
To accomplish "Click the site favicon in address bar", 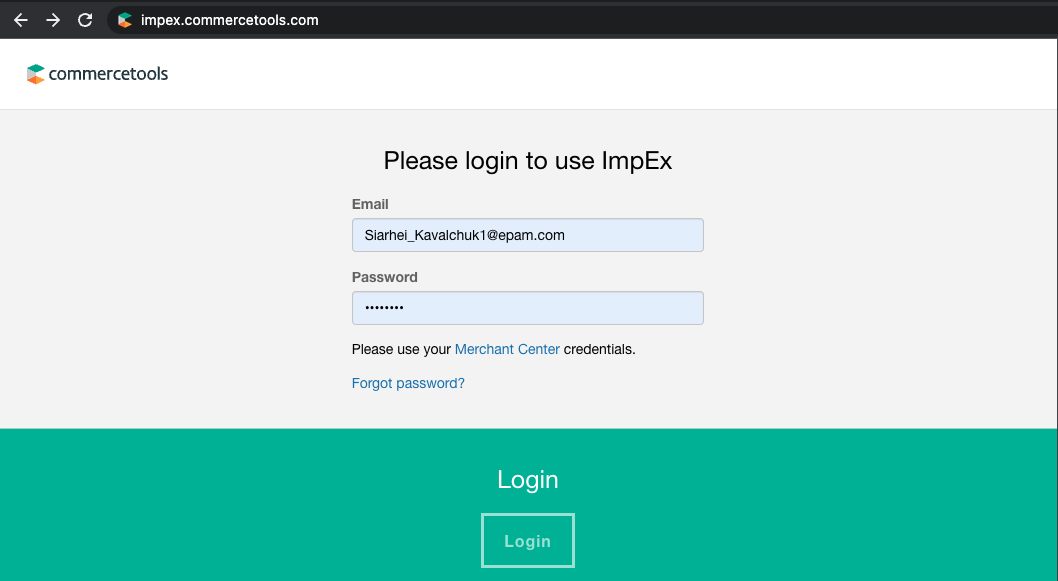I will point(125,20).
